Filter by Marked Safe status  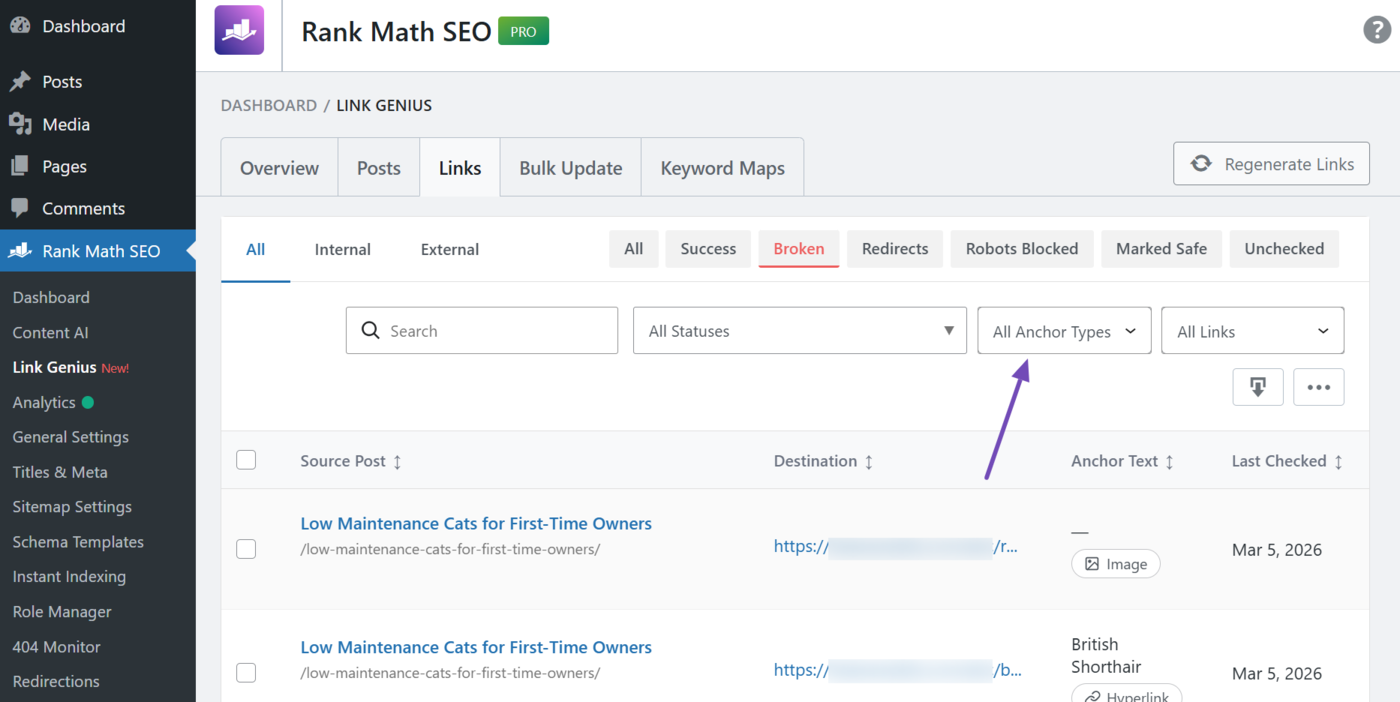pos(1162,249)
